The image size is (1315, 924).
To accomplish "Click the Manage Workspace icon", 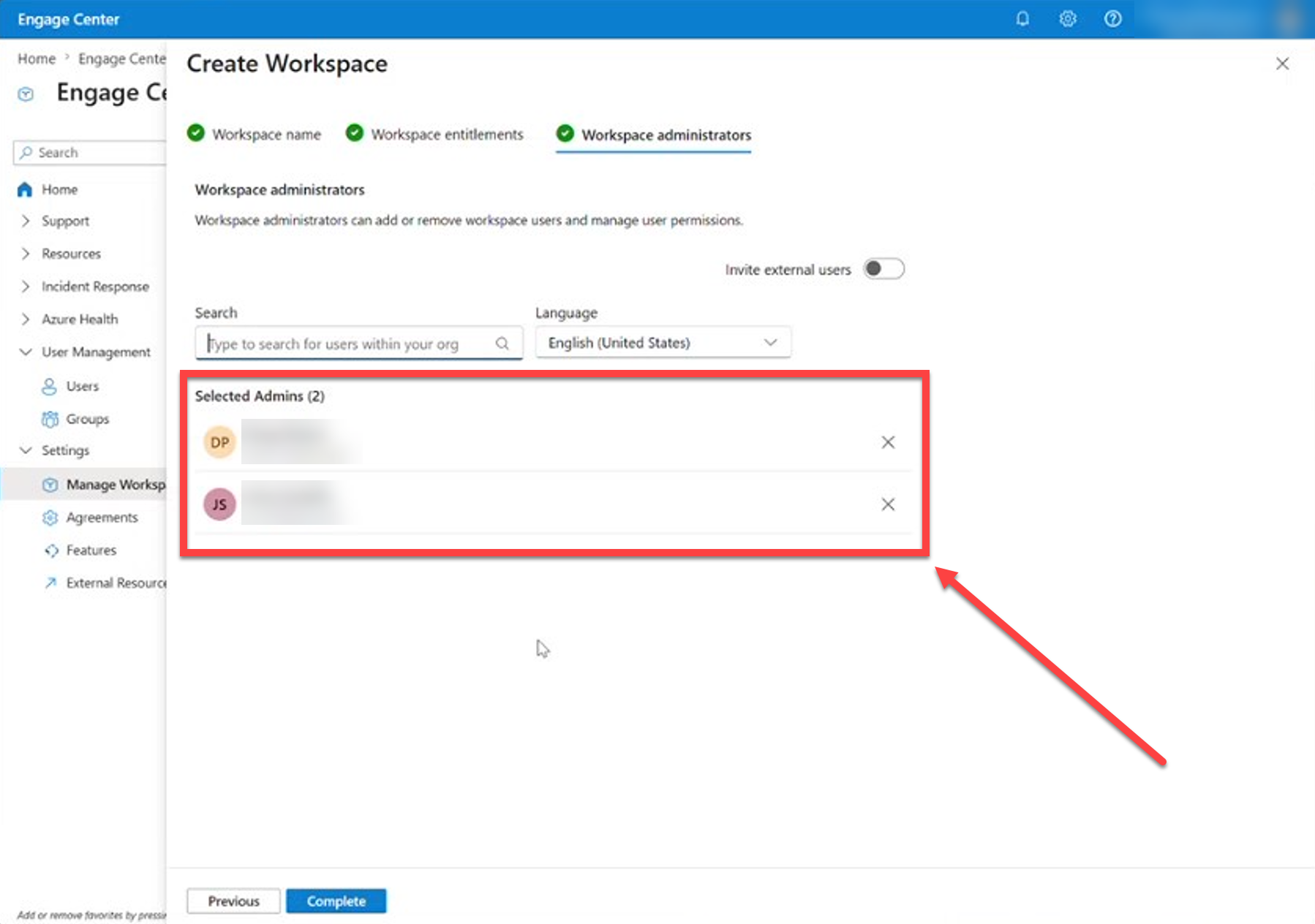I will (x=50, y=485).
